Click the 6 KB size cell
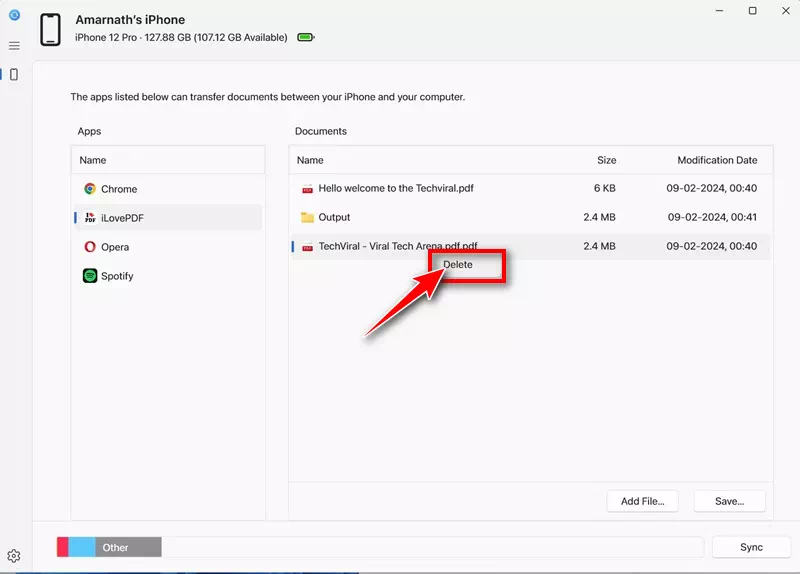This screenshot has height=574, width=800. (605, 188)
